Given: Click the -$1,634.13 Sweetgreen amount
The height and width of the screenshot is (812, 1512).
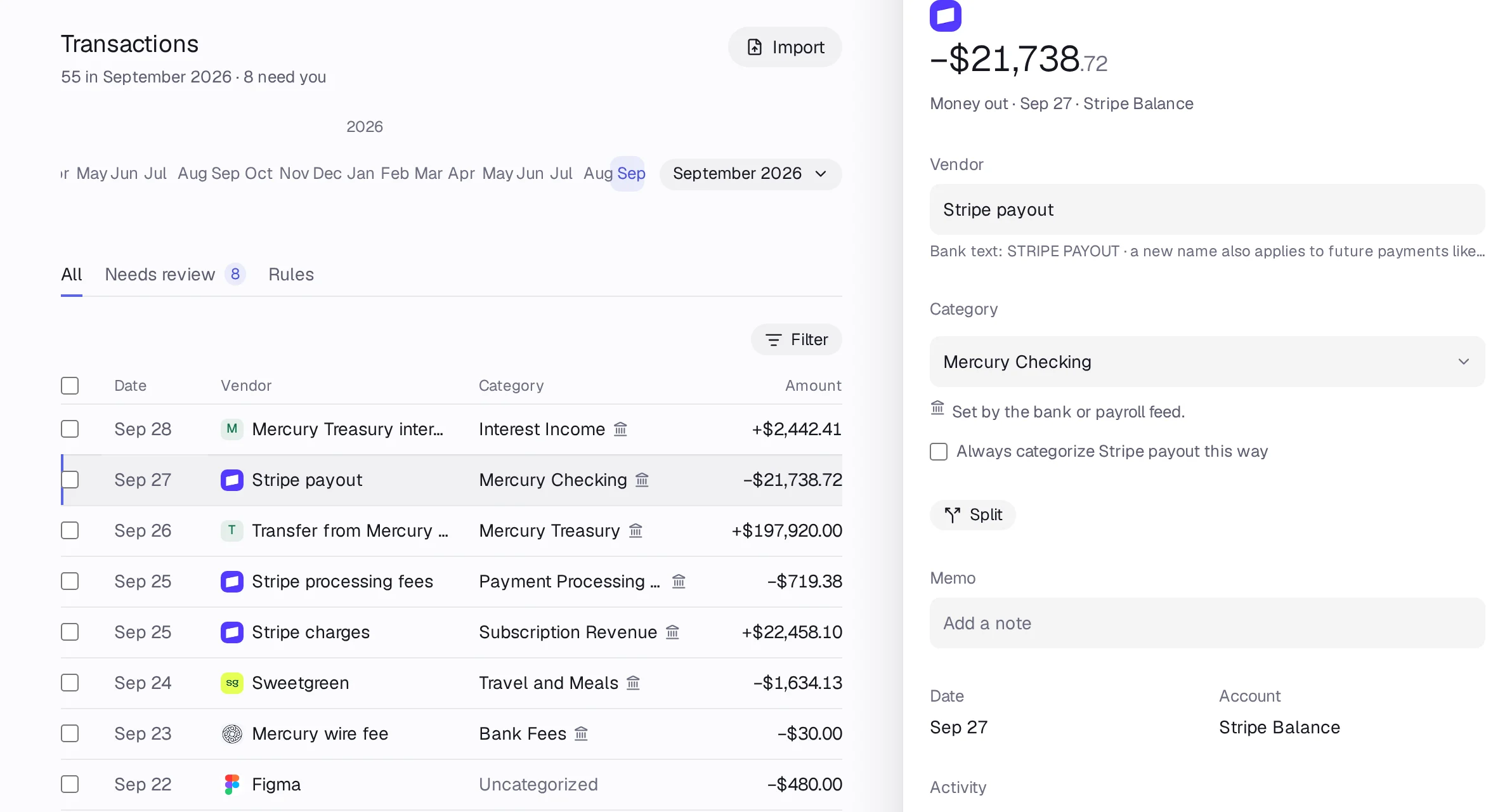Looking at the screenshot, I should (798, 683).
